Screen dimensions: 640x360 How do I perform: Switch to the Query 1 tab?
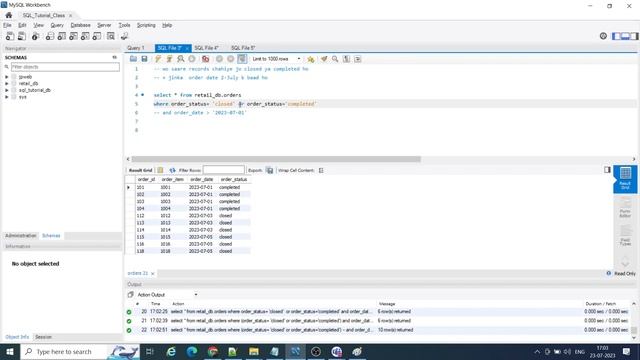(136, 48)
